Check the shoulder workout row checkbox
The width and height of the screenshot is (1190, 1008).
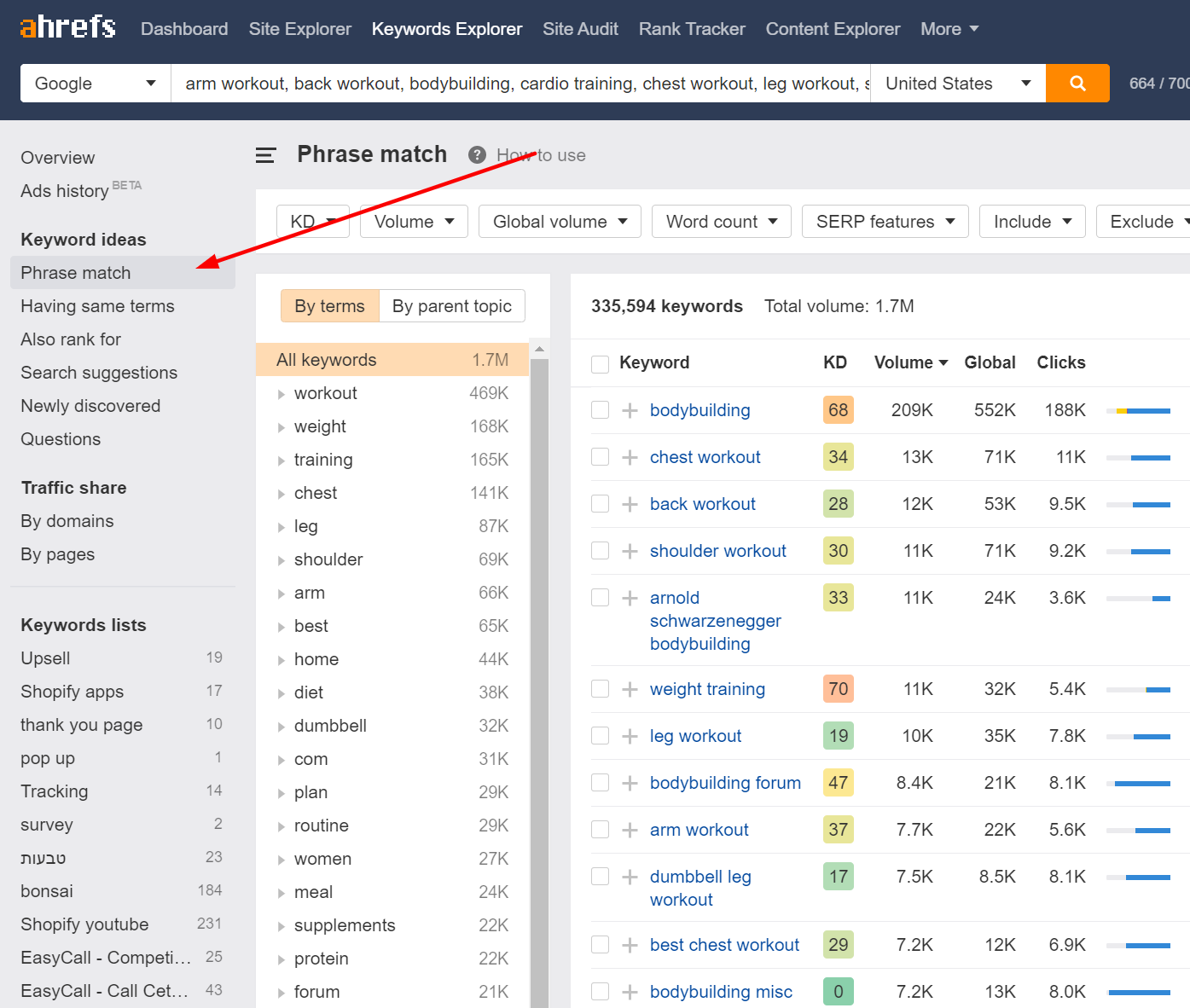[601, 551]
